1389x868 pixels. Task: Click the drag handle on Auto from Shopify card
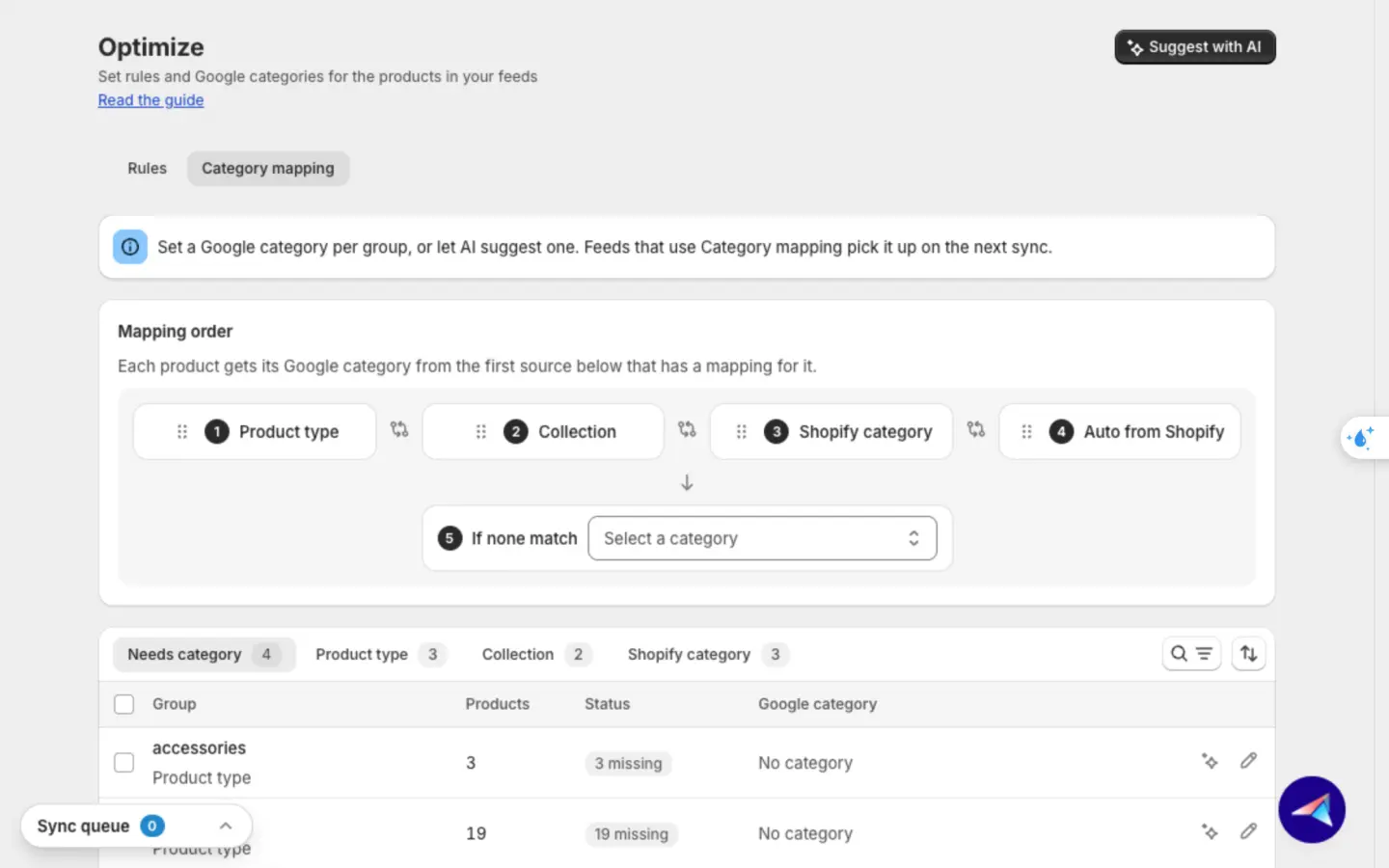[1026, 432]
